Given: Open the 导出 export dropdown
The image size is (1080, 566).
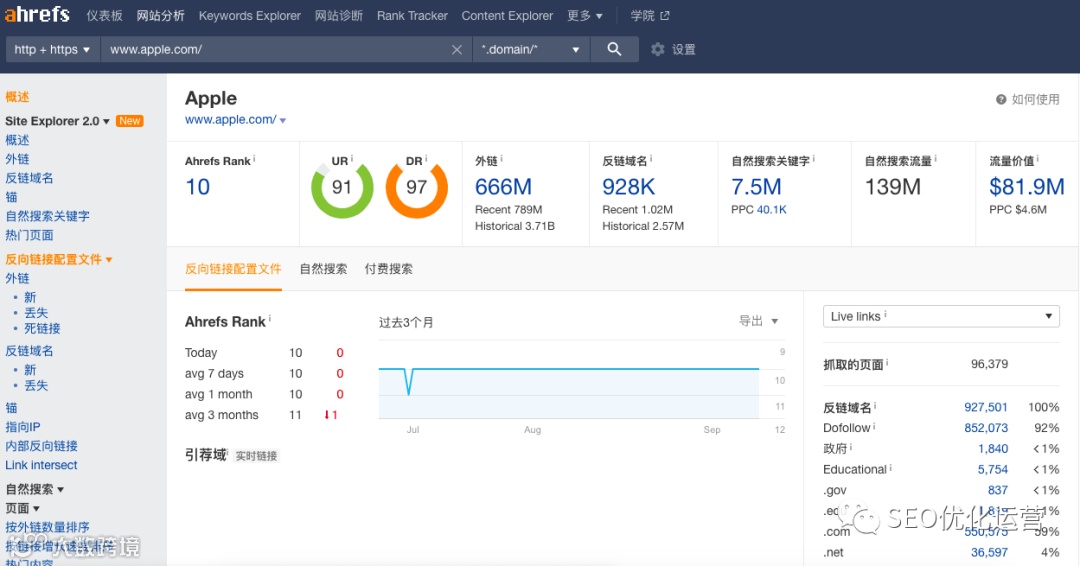Looking at the screenshot, I should pyautogui.click(x=758, y=321).
